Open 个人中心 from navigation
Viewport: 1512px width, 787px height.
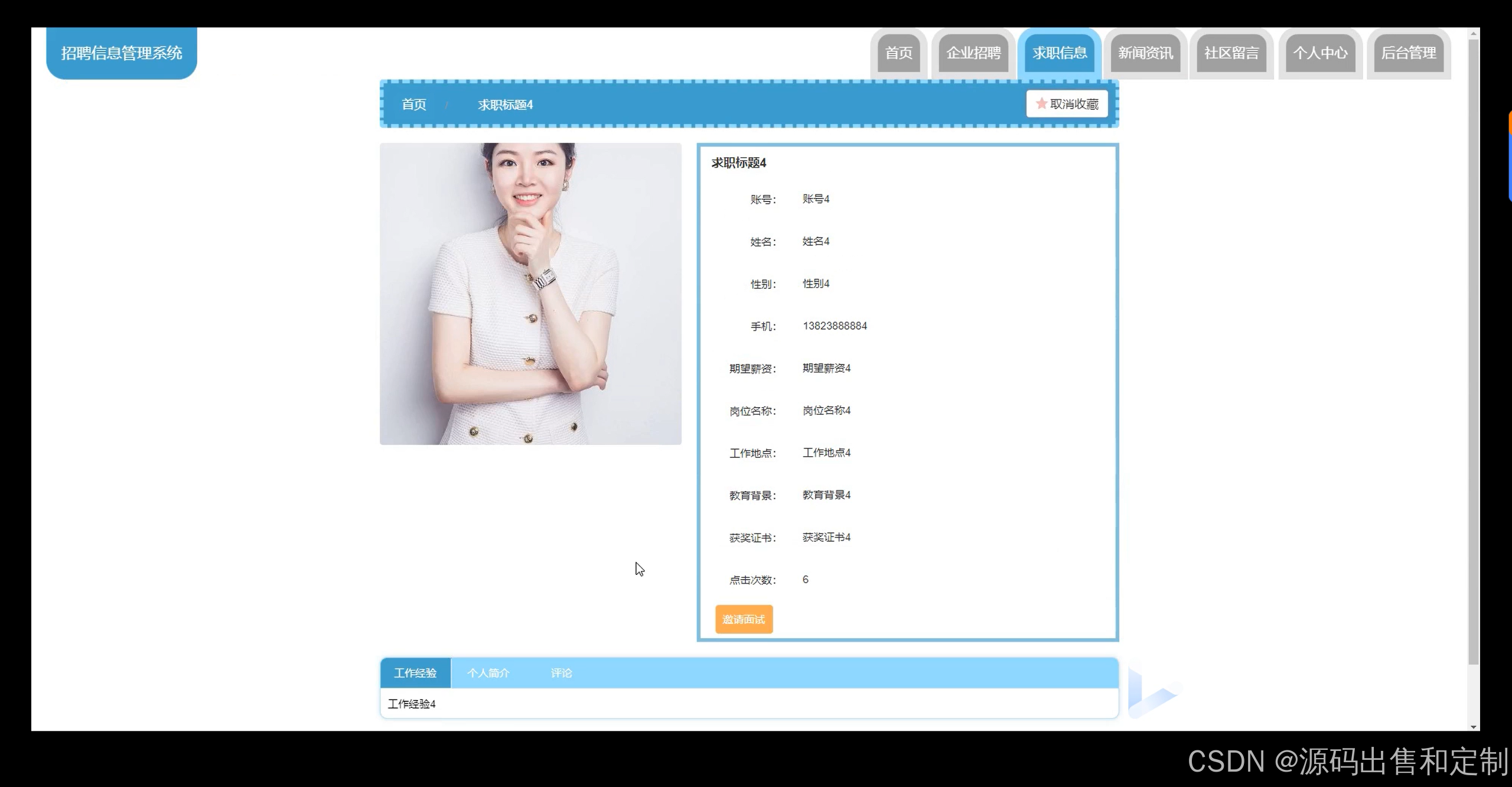[1320, 53]
